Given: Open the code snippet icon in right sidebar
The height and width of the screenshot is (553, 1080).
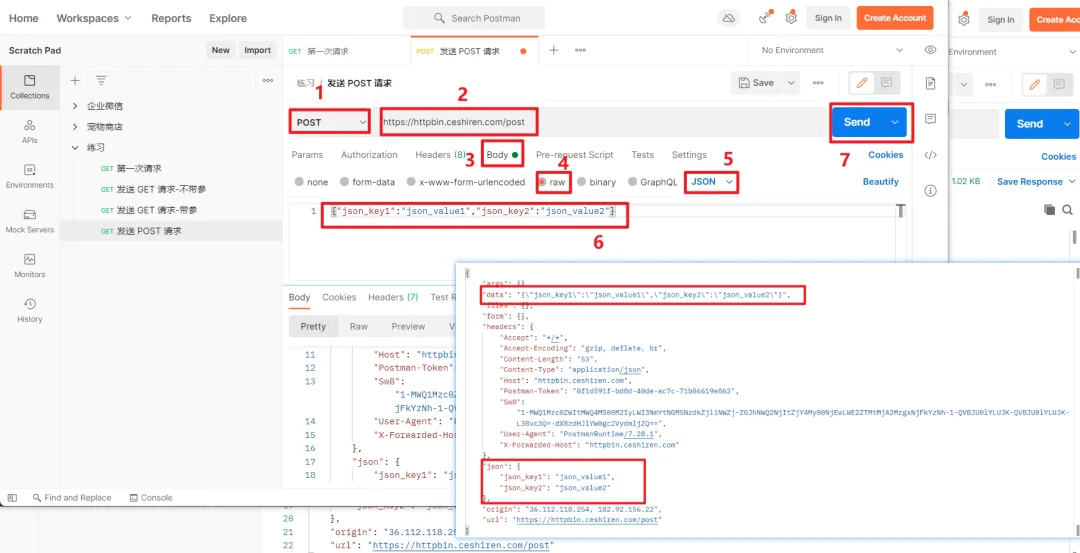Looking at the screenshot, I should [931, 155].
